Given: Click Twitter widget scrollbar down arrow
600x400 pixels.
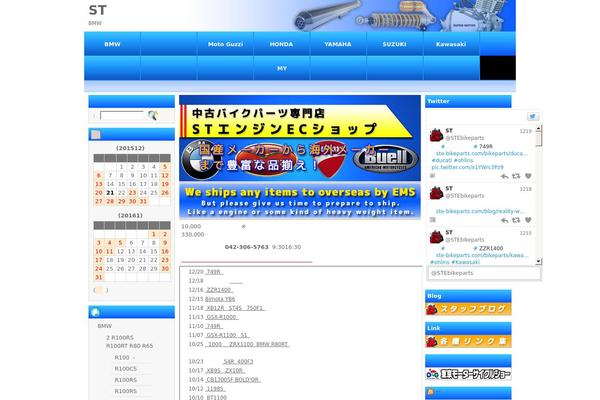Looking at the screenshot, I should pyautogui.click(x=538, y=261).
